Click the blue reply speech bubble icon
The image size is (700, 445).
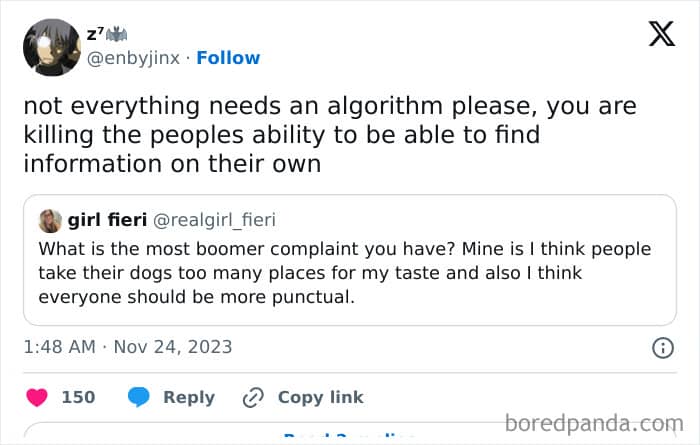tap(139, 397)
